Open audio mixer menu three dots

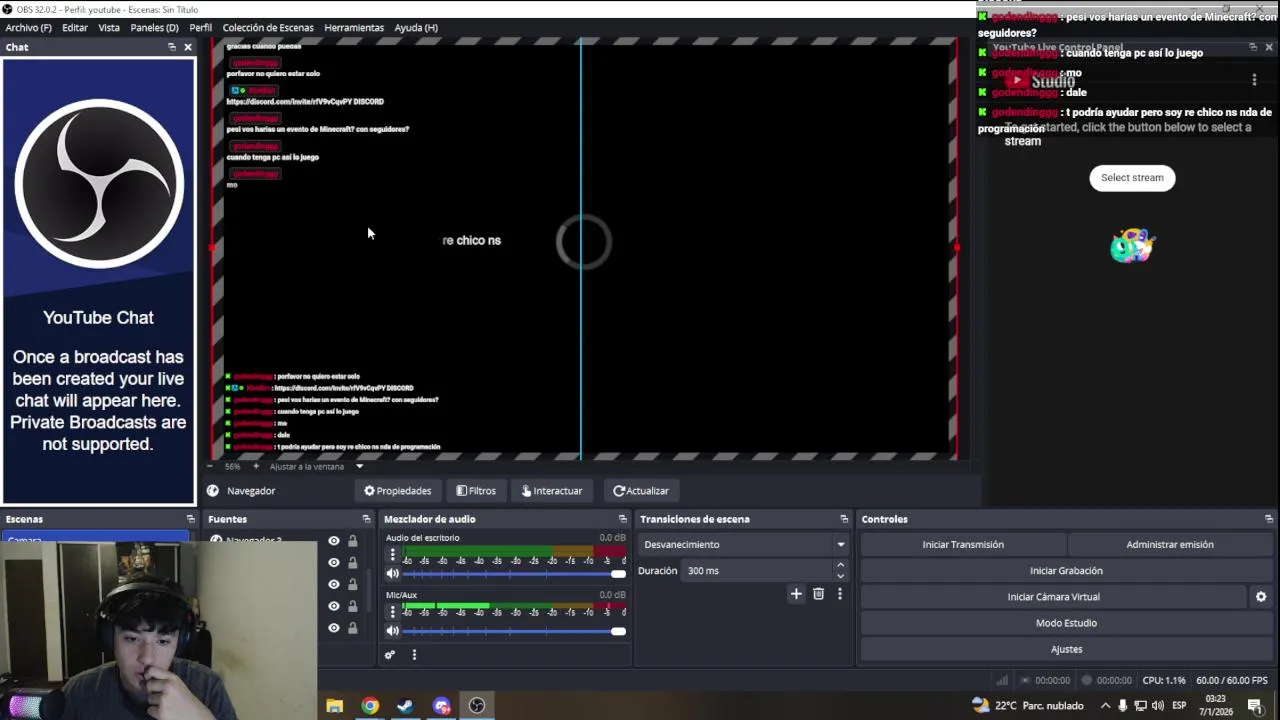[x=414, y=655]
